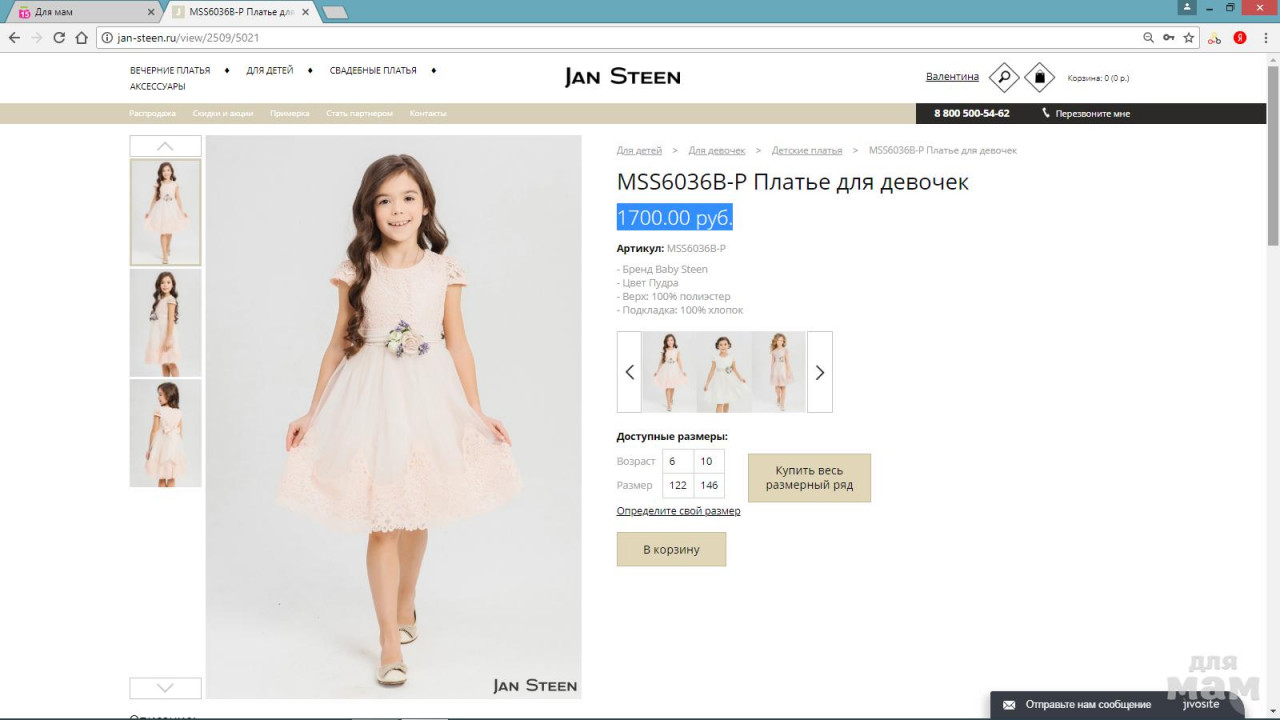This screenshot has width=1280, height=720.
Task: View the back-view dress thumbnail
Action: click(x=165, y=433)
